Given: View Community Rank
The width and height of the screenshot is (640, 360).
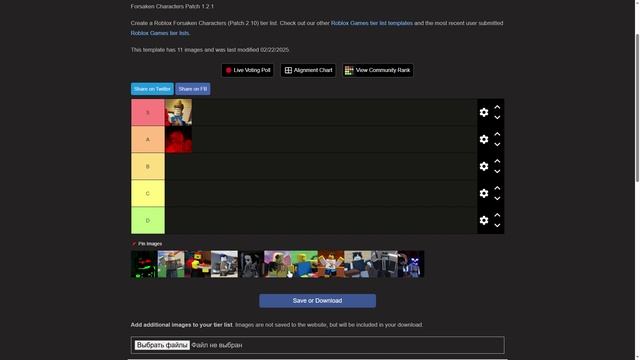Looking at the screenshot, I should [x=378, y=70].
